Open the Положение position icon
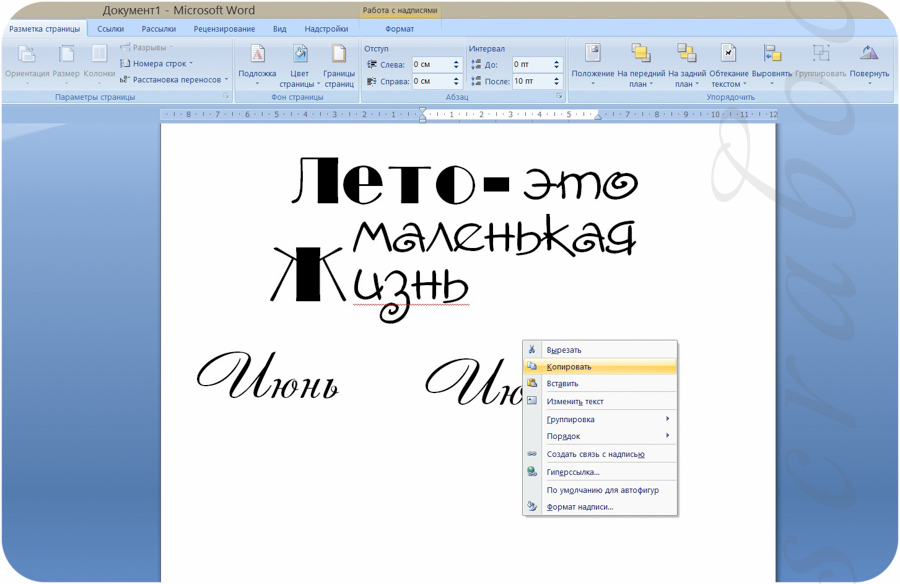 592,53
